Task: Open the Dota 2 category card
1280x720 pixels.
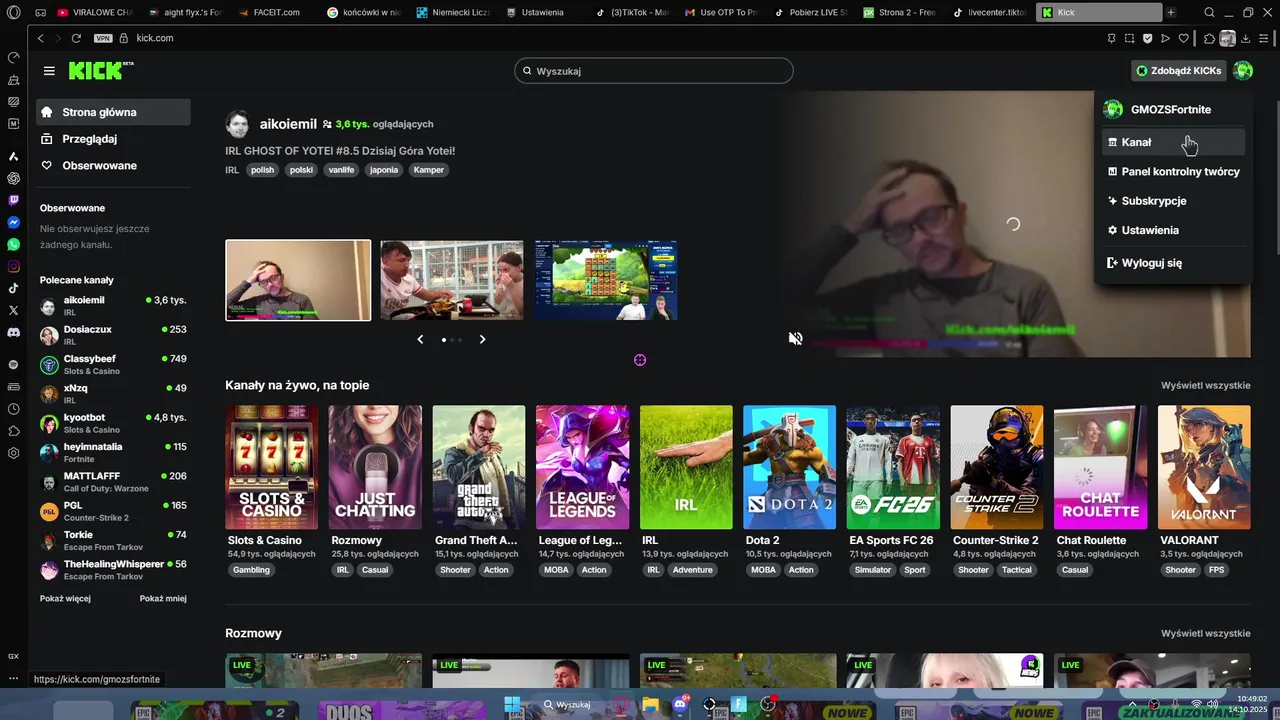Action: click(789, 467)
